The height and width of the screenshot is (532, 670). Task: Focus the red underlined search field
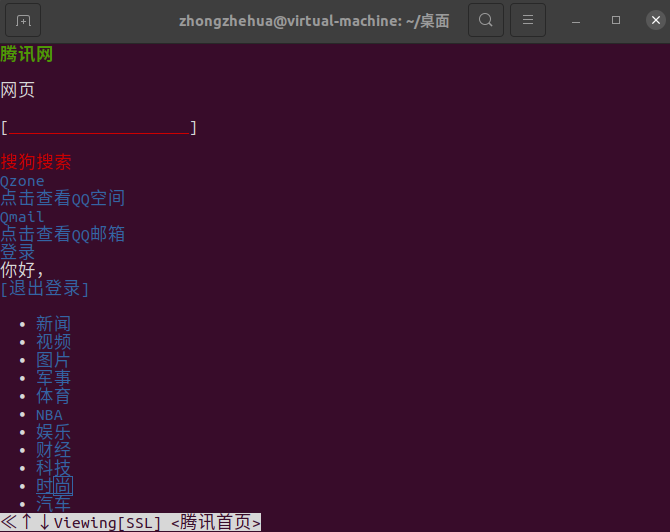click(99, 128)
